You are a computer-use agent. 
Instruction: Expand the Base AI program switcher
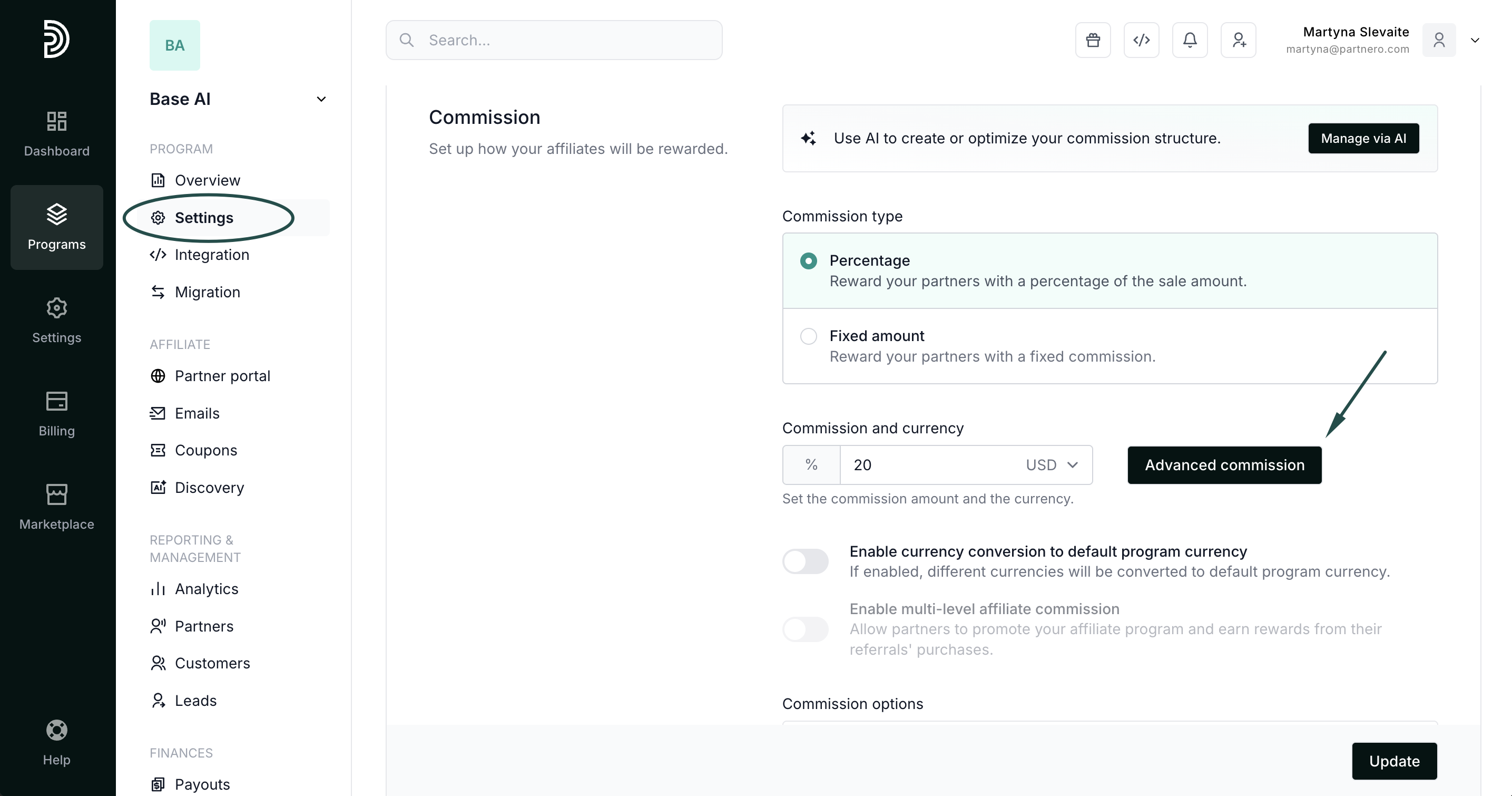tap(320, 99)
